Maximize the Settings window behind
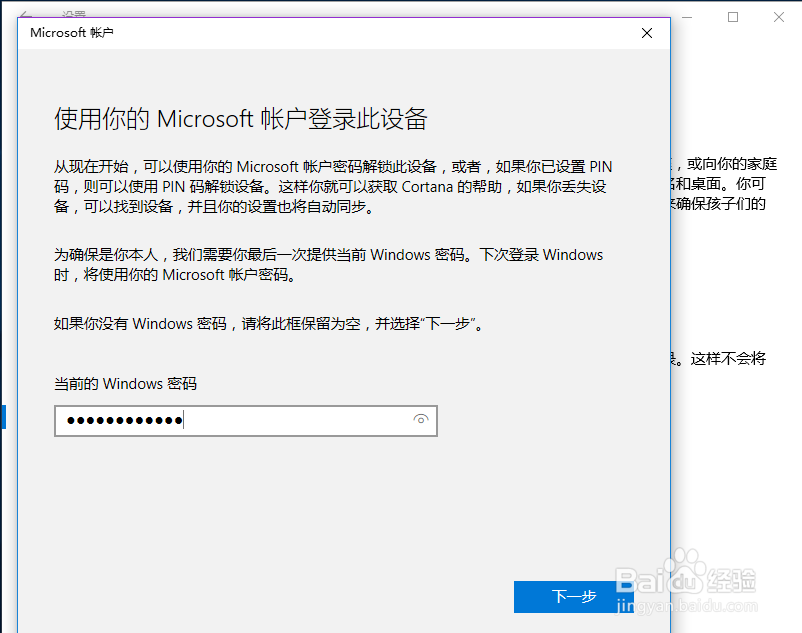The image size is (802, 633). [733, 17]
